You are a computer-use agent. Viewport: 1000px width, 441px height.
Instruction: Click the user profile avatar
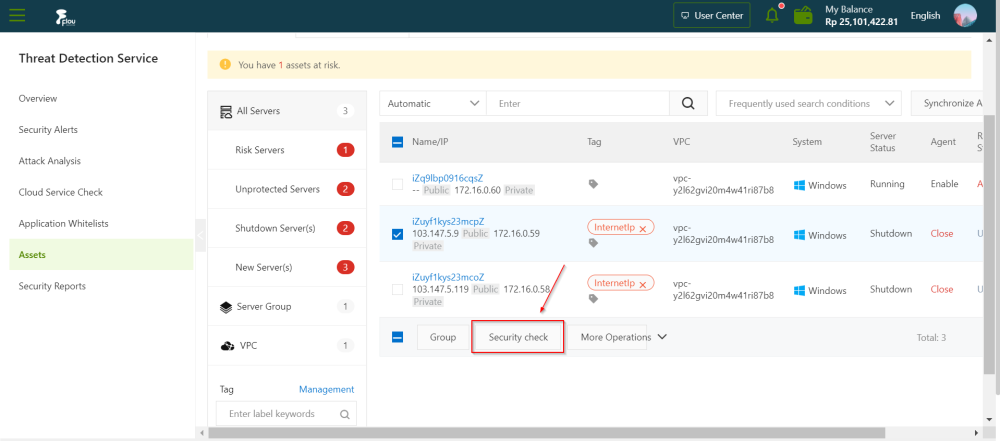point(965,16)
